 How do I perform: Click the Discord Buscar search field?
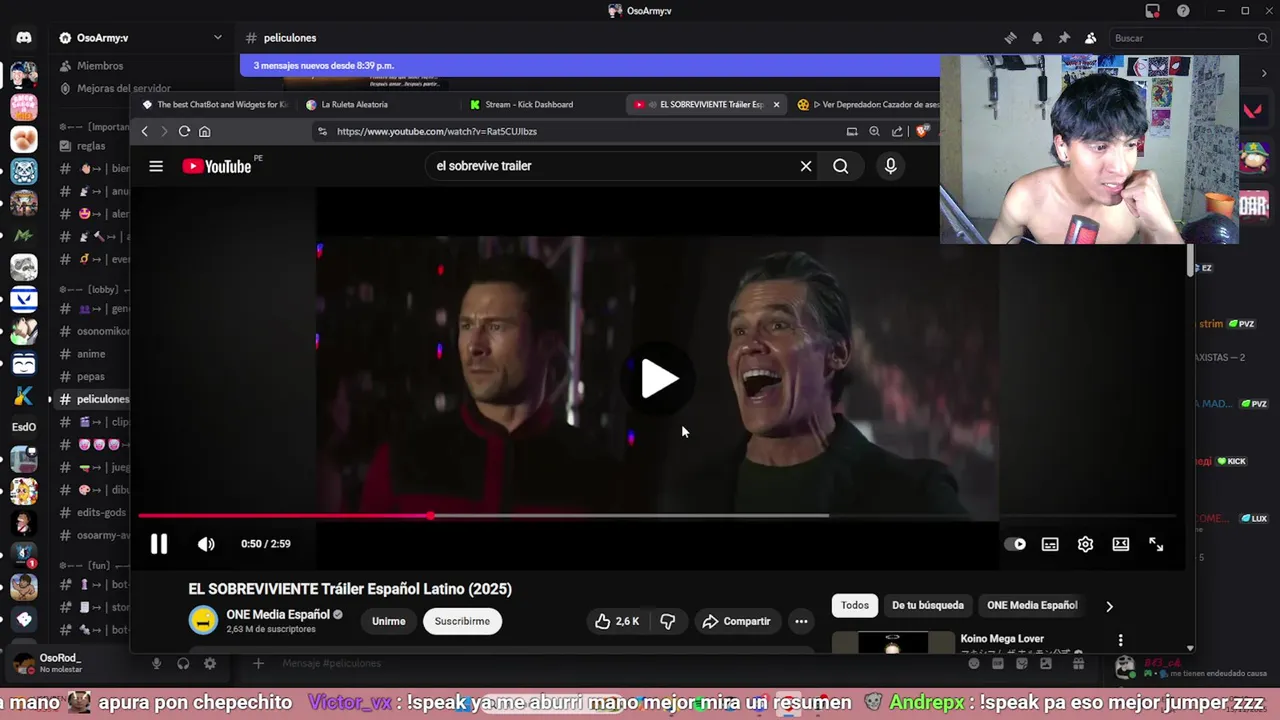[x=1190, y=38]
